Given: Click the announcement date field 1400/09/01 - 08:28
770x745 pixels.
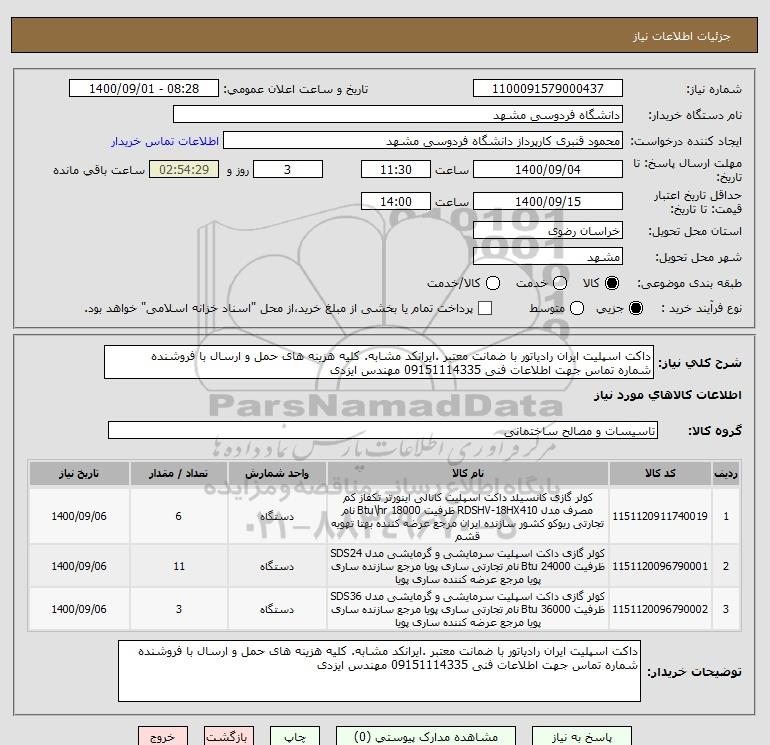Looking at the screenshot, I should click(144, 88).
